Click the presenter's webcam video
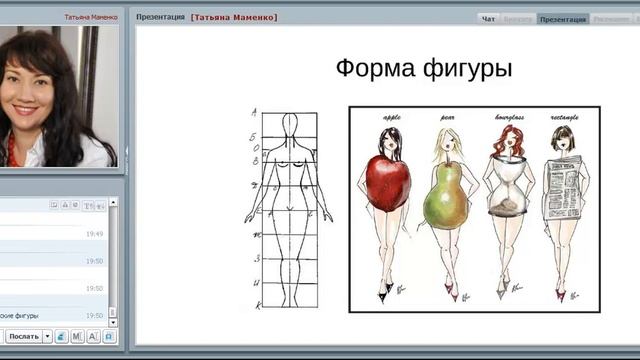The image size is (640, 360). tap(59, 96)
